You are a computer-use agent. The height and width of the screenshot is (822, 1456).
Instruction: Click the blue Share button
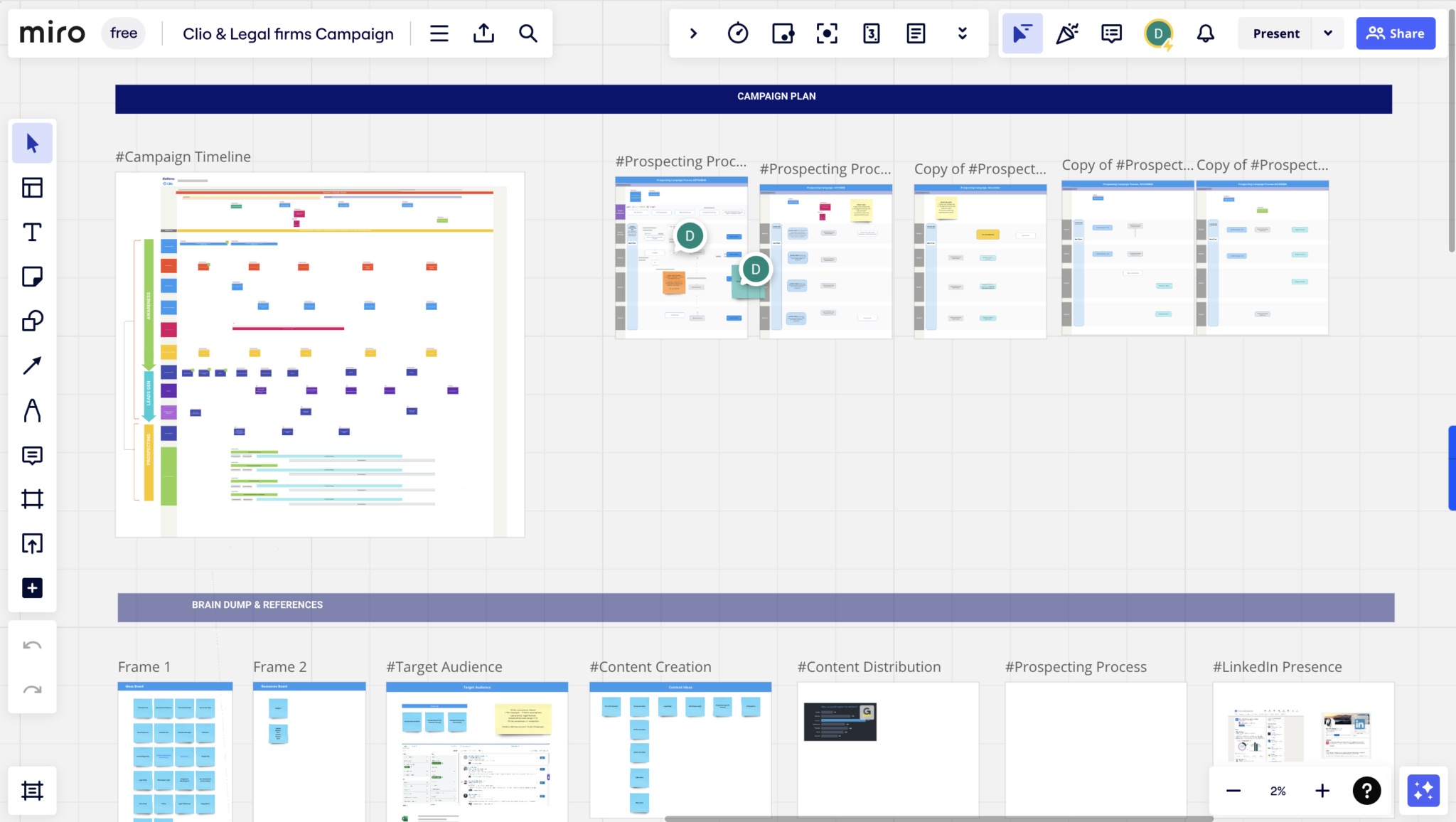coord(1395,33)
